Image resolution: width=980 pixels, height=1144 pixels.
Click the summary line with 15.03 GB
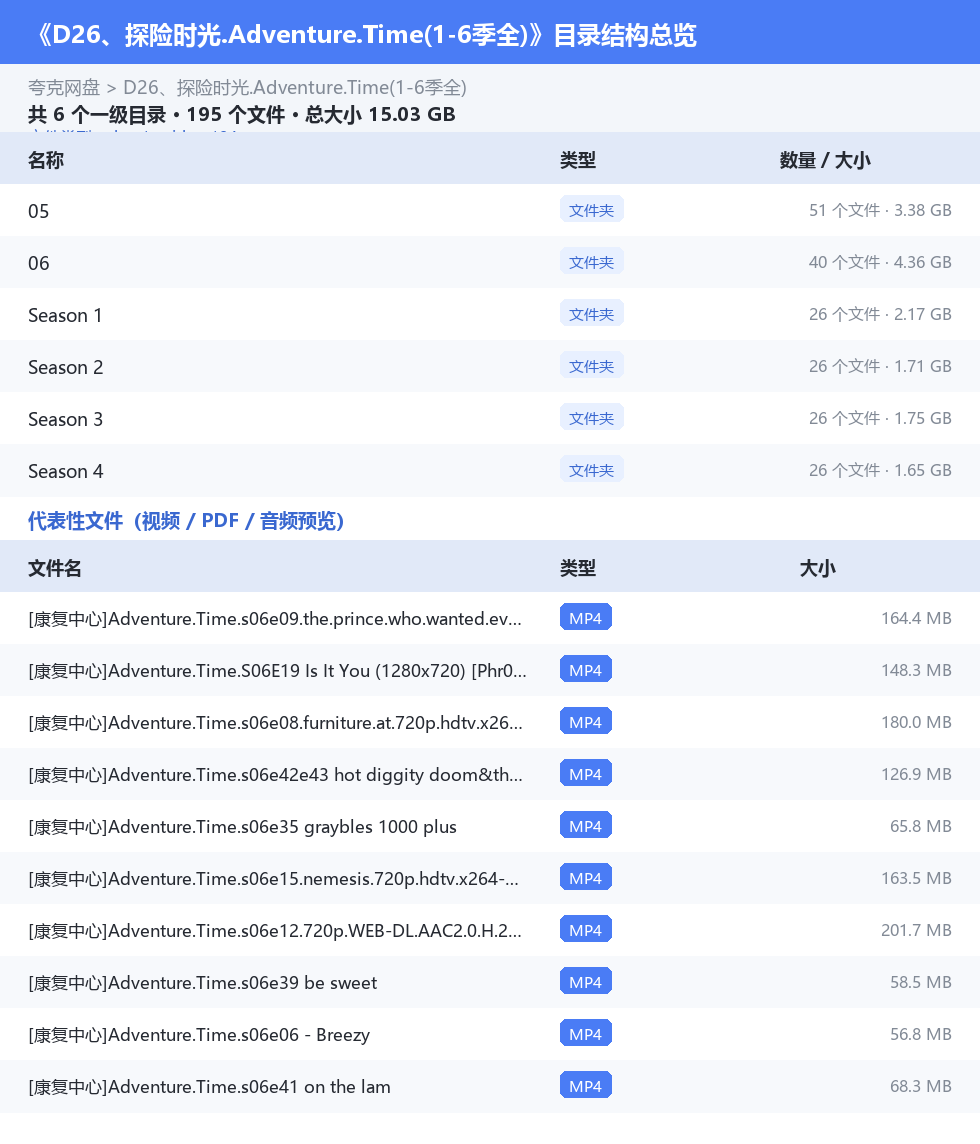pos(242,115)
